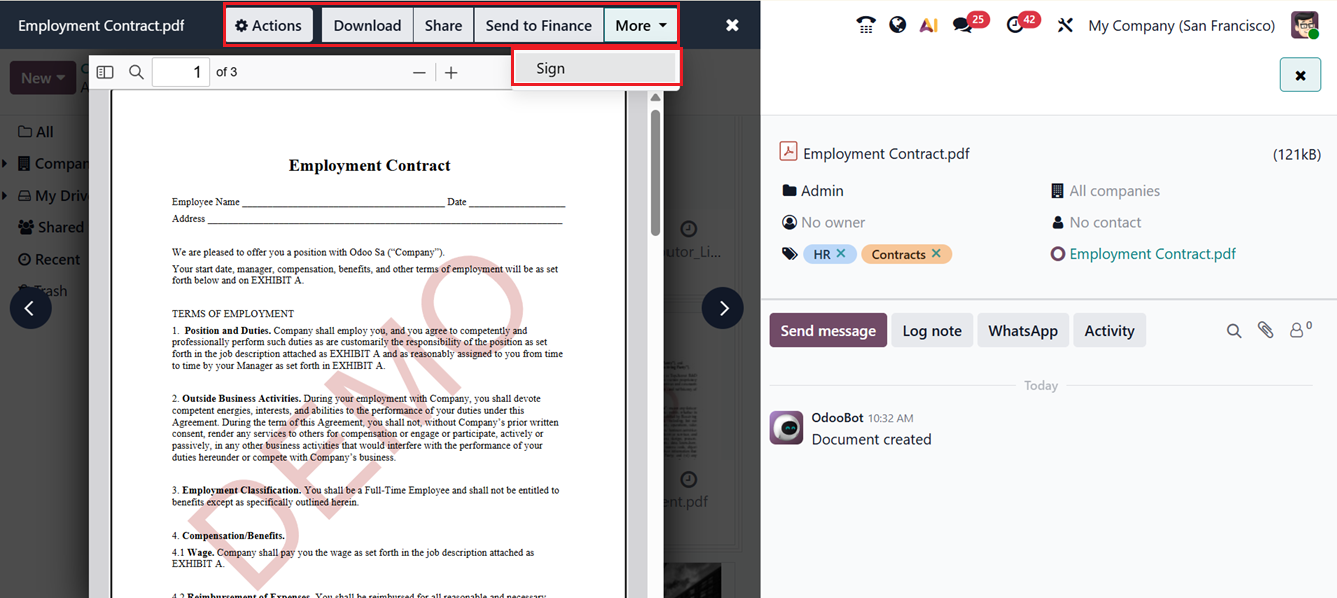Toggle the More dropdown menu
This screenshot has width=1337, height=598.
(640, 26)
